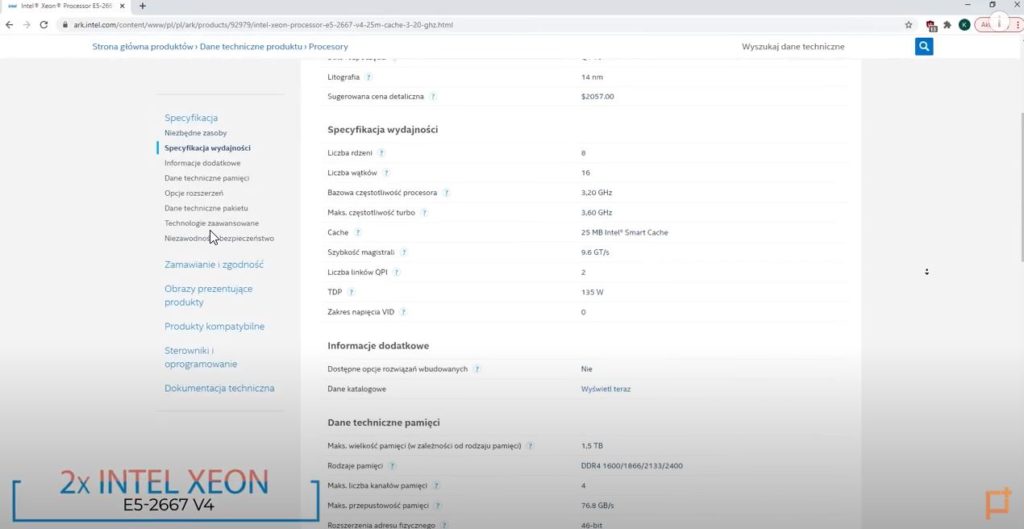The height and width of the screenshot is (529, 1024).
Task: Open Dokumentacja techniczna section
Action: (219, 388)
